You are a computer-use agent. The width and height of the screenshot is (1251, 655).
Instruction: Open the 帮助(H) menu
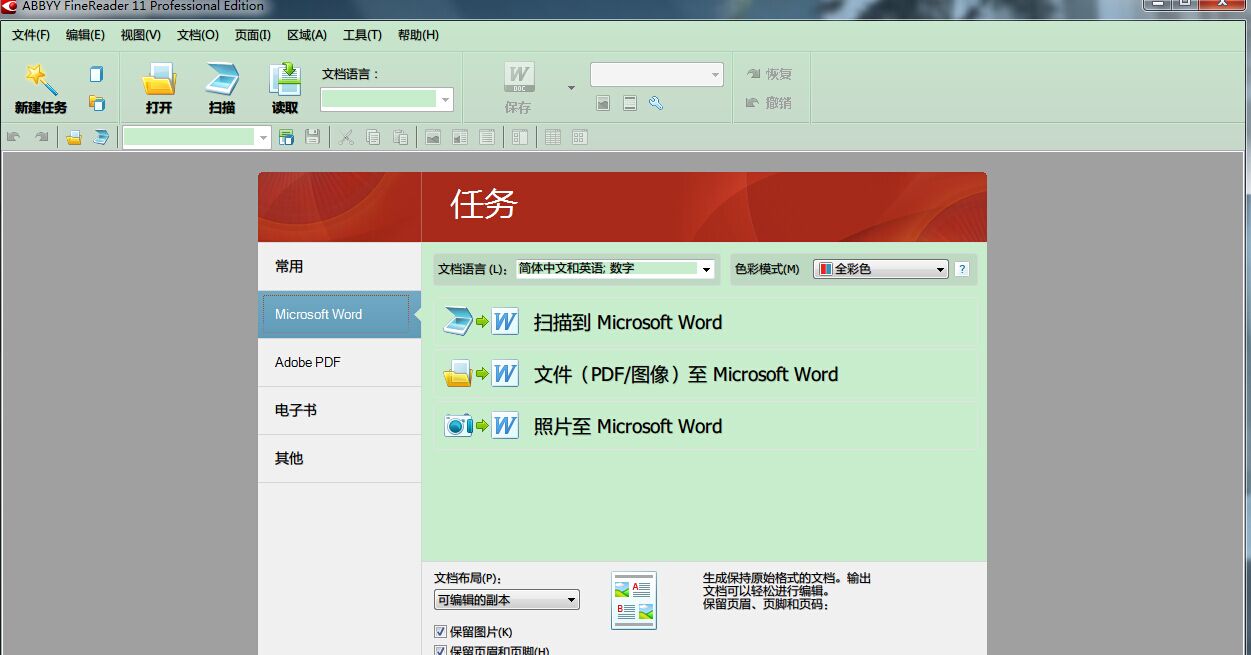point(418,35)
